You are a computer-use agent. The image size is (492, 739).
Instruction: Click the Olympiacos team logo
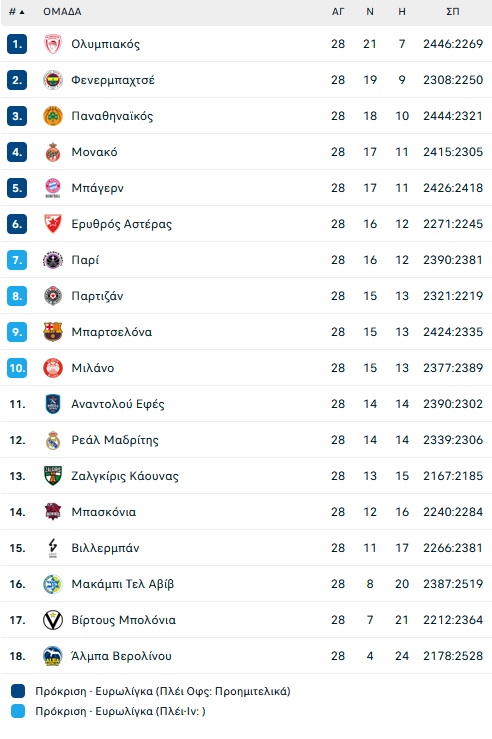(53, 44)
